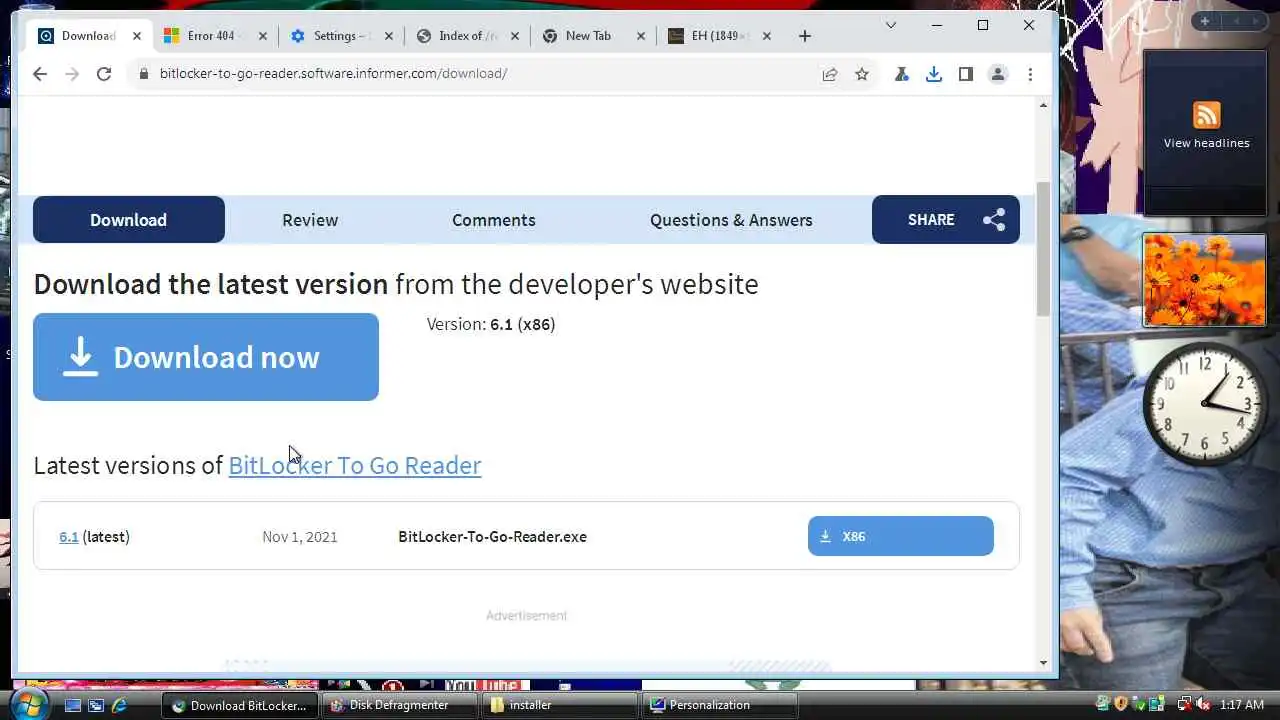Open installer folder from the taskbar
Screen dimensions: 1280x720
point(560,705)
